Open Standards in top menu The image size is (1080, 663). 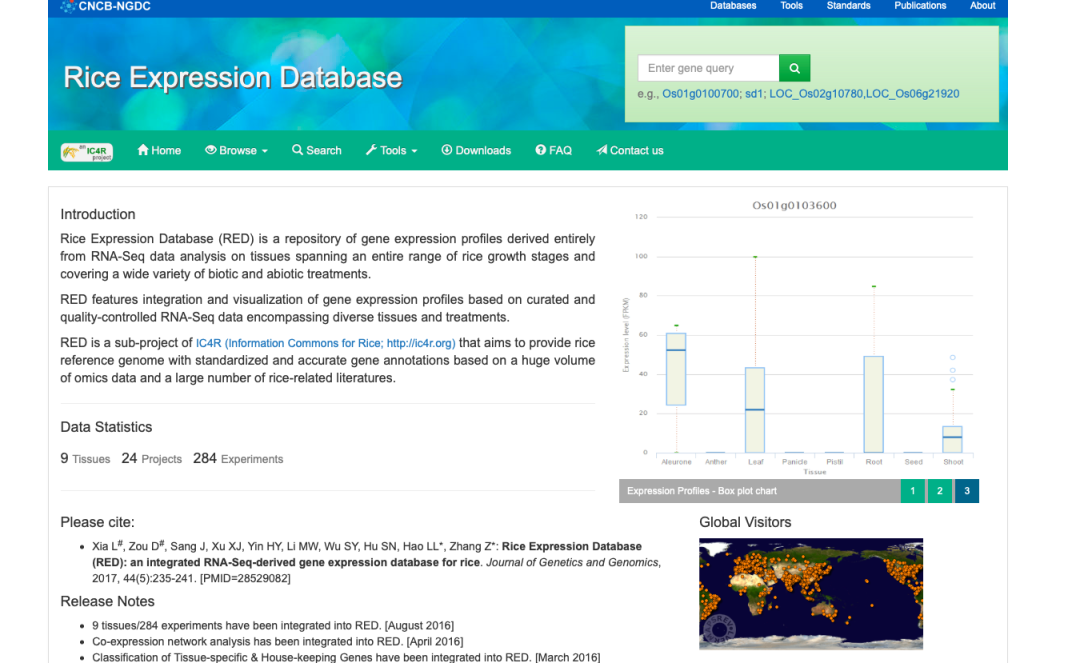pyautogui.click(x=848, y=6)
